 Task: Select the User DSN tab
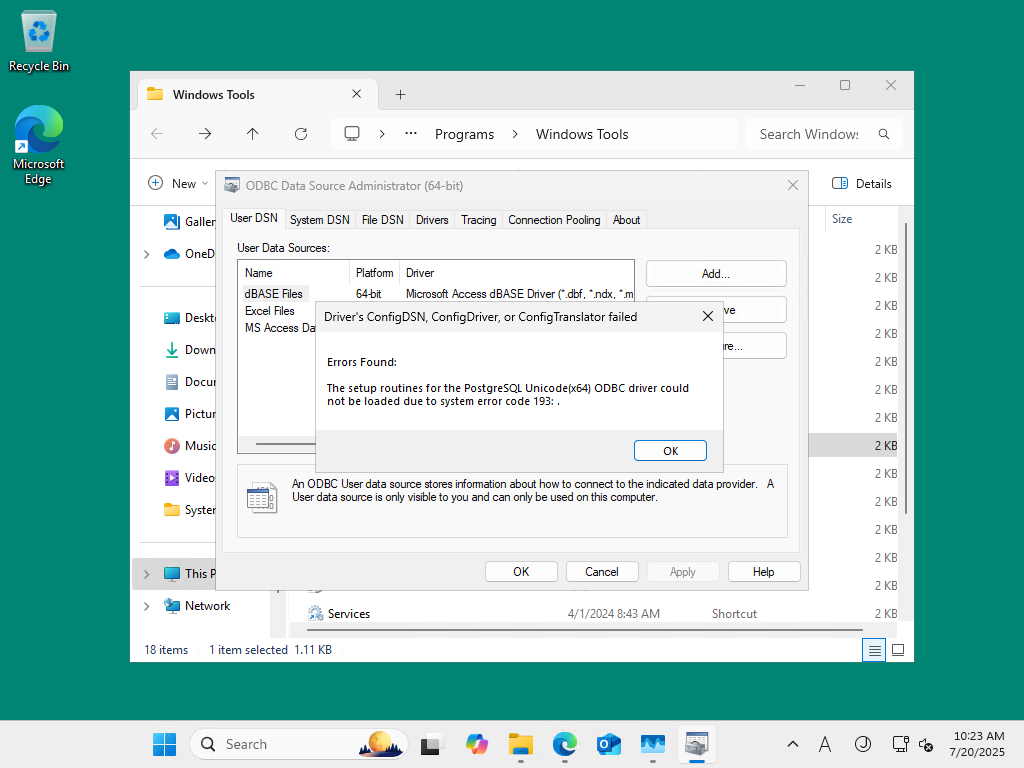click(253, 218)
